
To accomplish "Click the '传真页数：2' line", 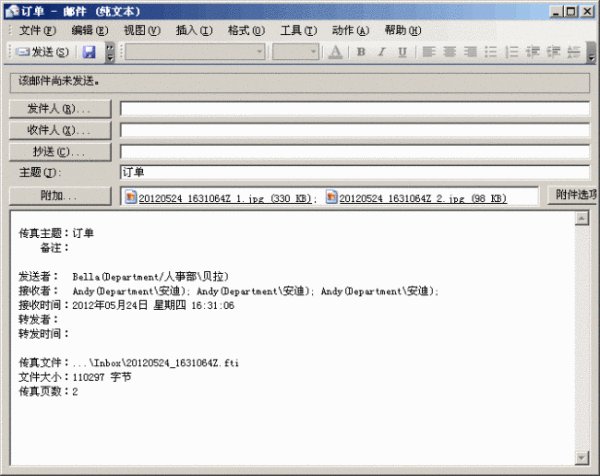I will pos(49,391).
